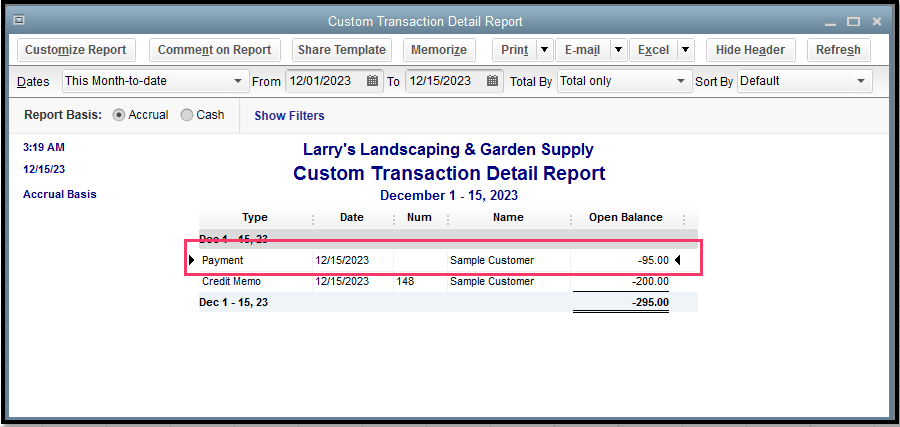This screenshot has width=900, height=427.
Task: Click the Credit Memo row date 12/15/2023
Action: pyautogui.click(x=342, y=282)
